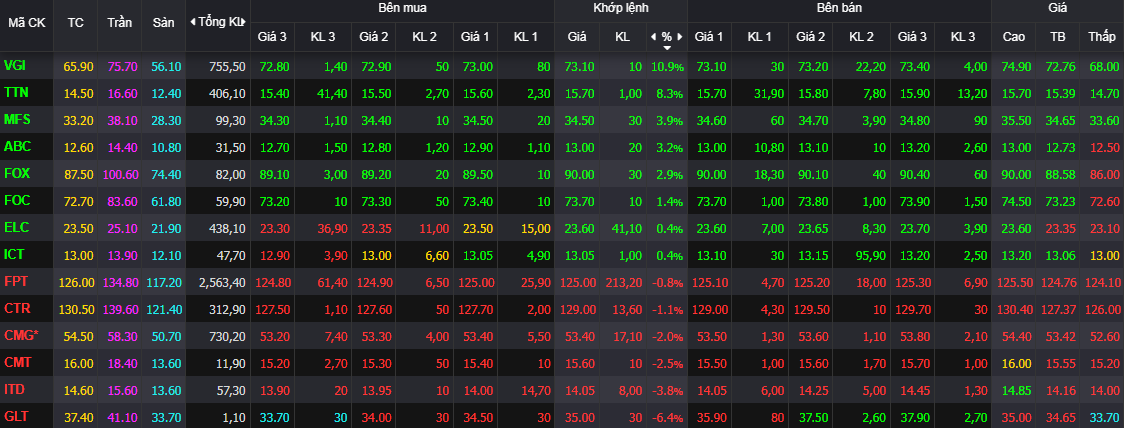Click the Cao column header

pyautogui.click(x=1013, y=37)
